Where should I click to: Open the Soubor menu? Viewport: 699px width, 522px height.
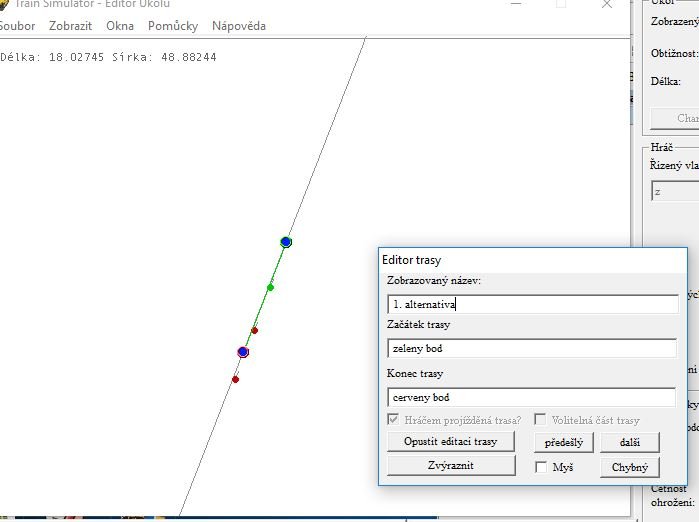coord(17,26)
